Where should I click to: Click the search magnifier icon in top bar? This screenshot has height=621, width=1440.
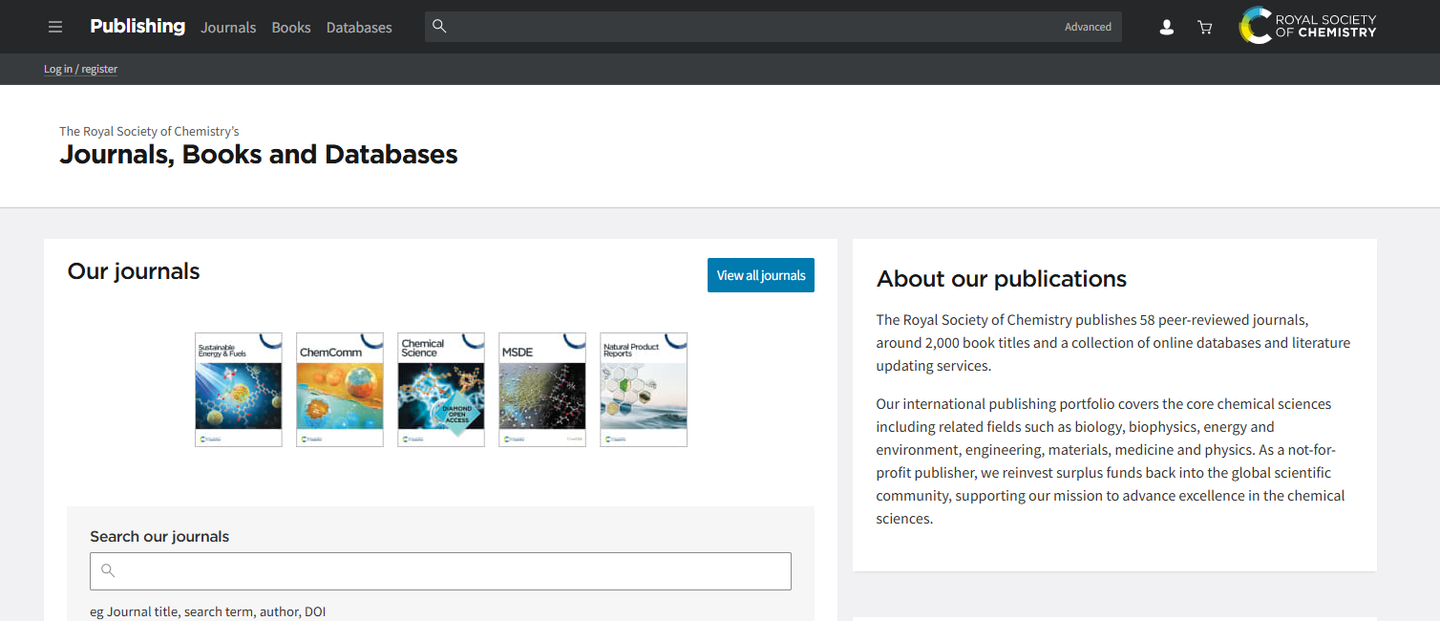(439, 26)
